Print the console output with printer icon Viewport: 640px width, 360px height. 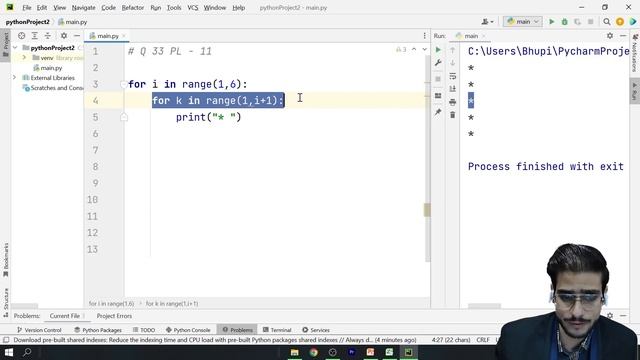pos(453,102)
